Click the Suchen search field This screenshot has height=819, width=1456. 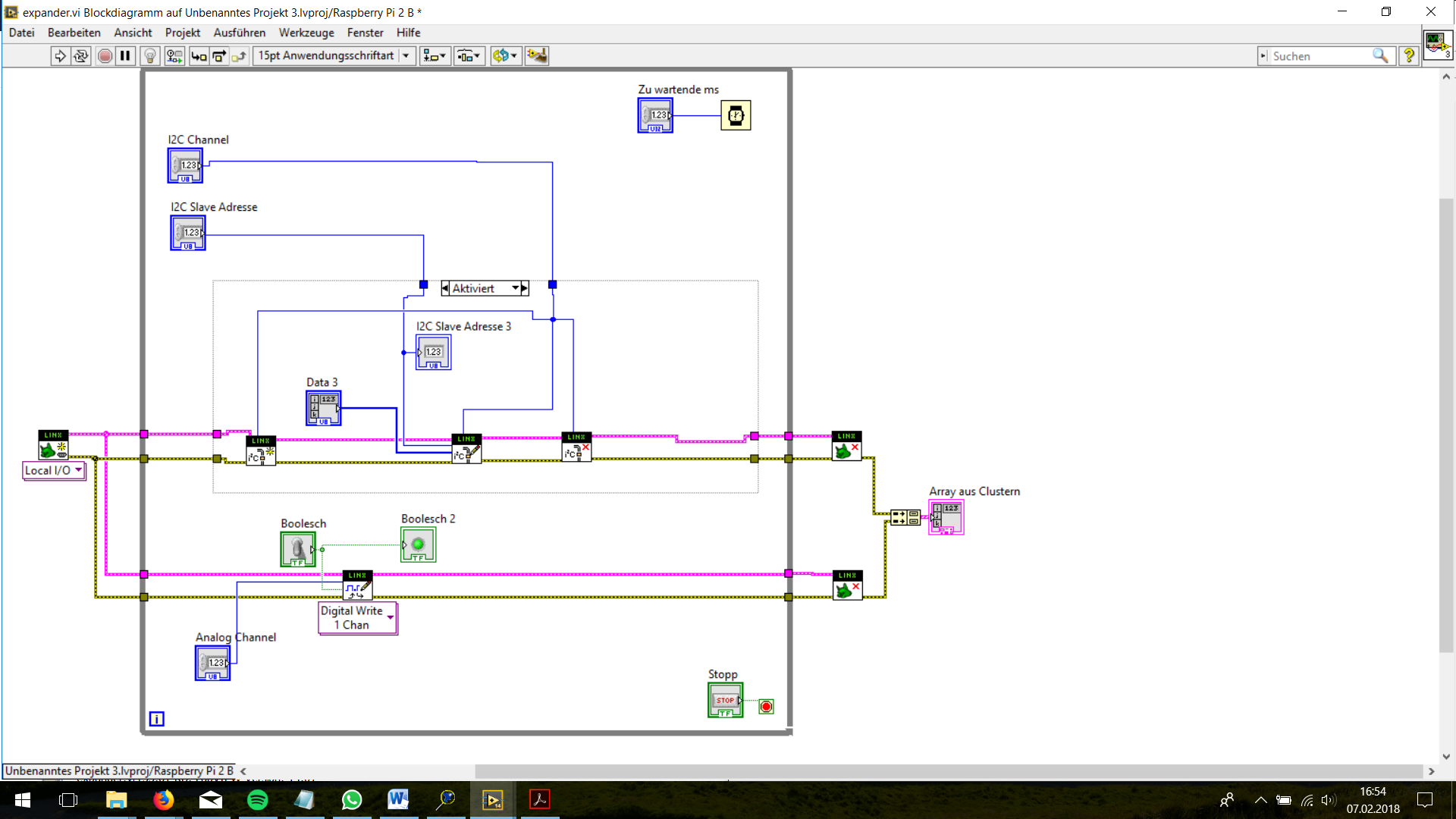pyautogui.click(x=1319, y=56)
